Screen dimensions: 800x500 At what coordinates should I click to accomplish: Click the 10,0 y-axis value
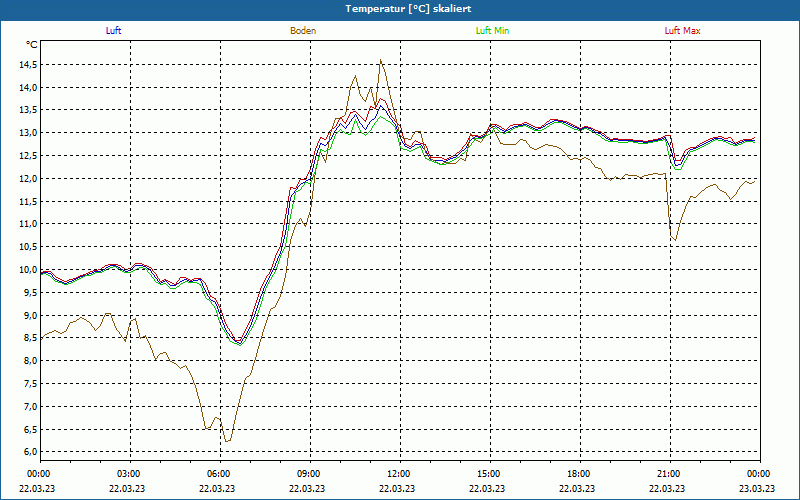pyautogui.click(x=29, y=270)
